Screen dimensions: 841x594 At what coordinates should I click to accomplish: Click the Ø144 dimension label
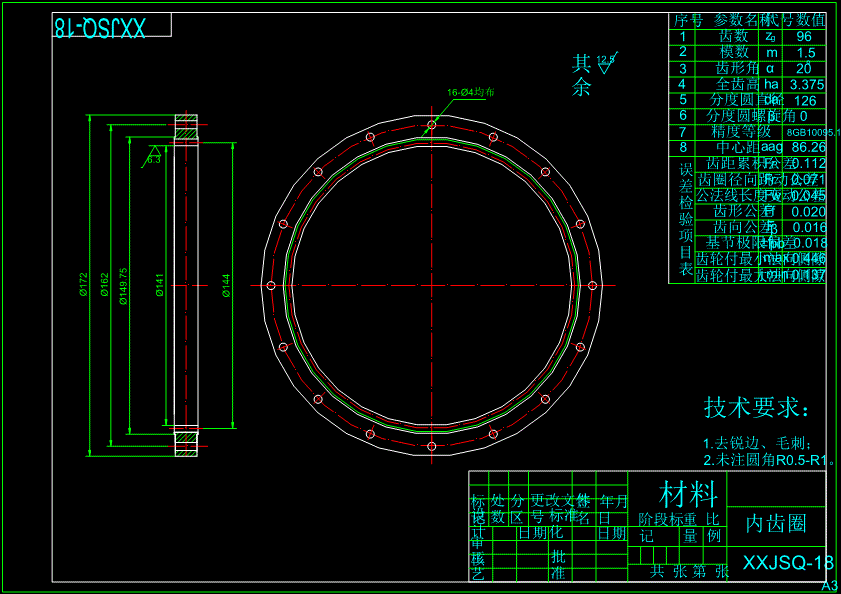(x=226, y=287)
